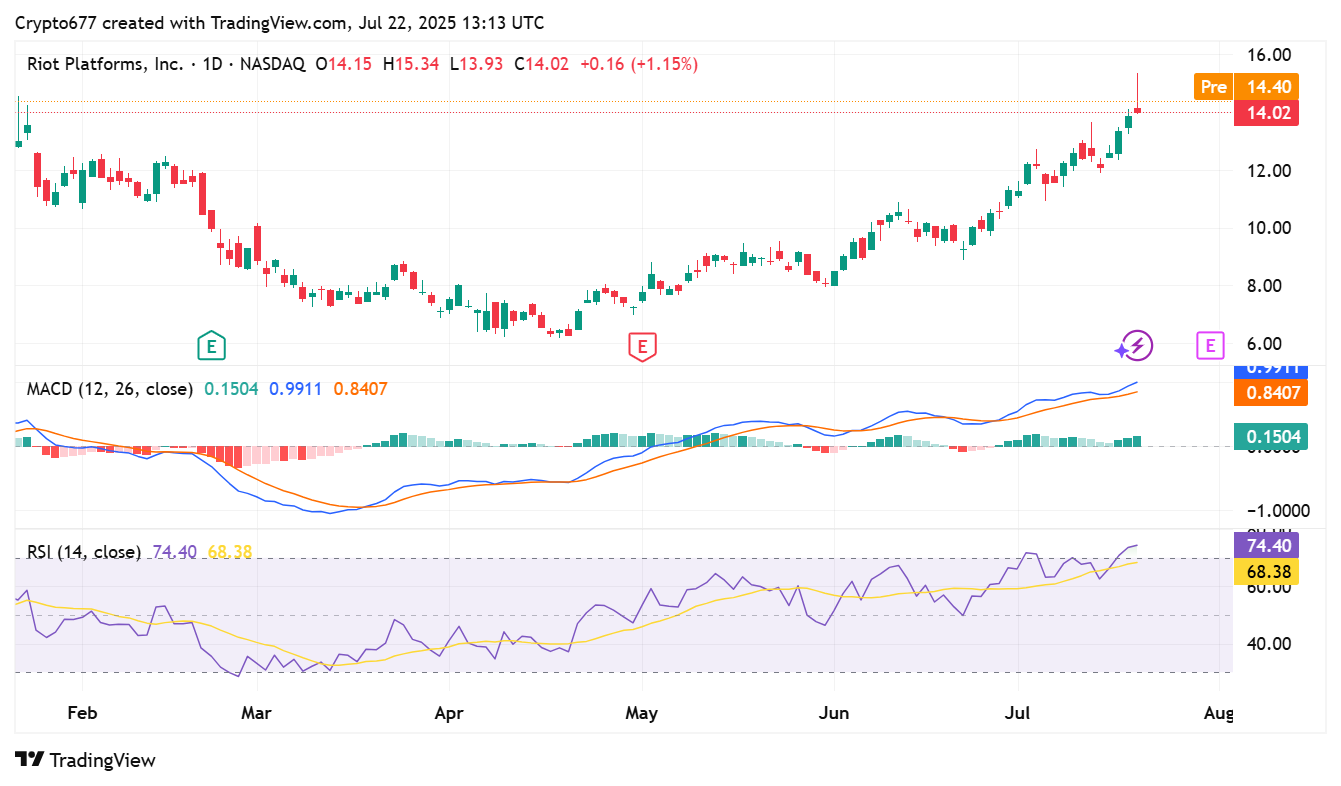Click the May label on time axis
The height and width of the screenshot is (786, 1341).
pos(641,713)
